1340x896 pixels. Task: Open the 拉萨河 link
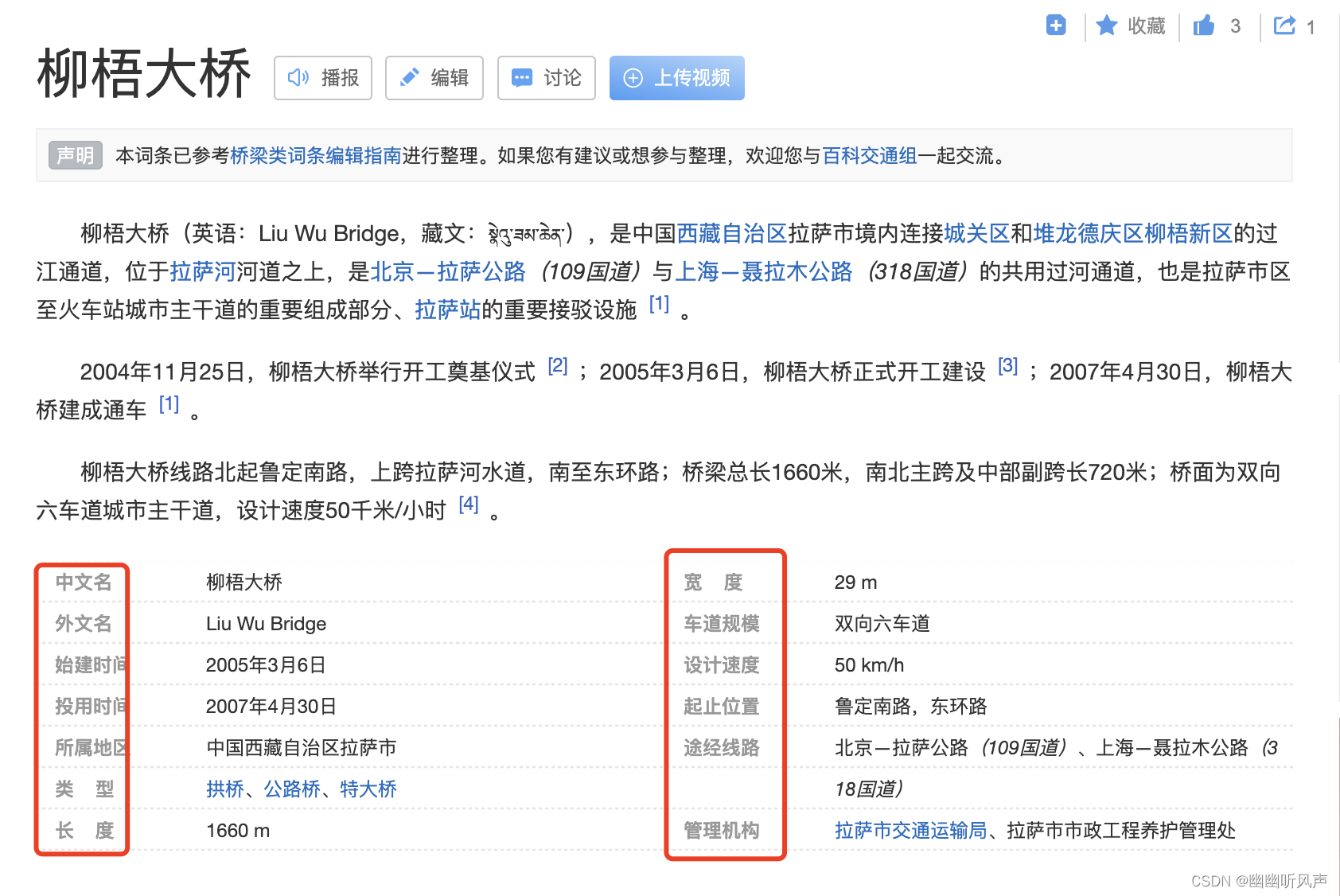point(201,272)
